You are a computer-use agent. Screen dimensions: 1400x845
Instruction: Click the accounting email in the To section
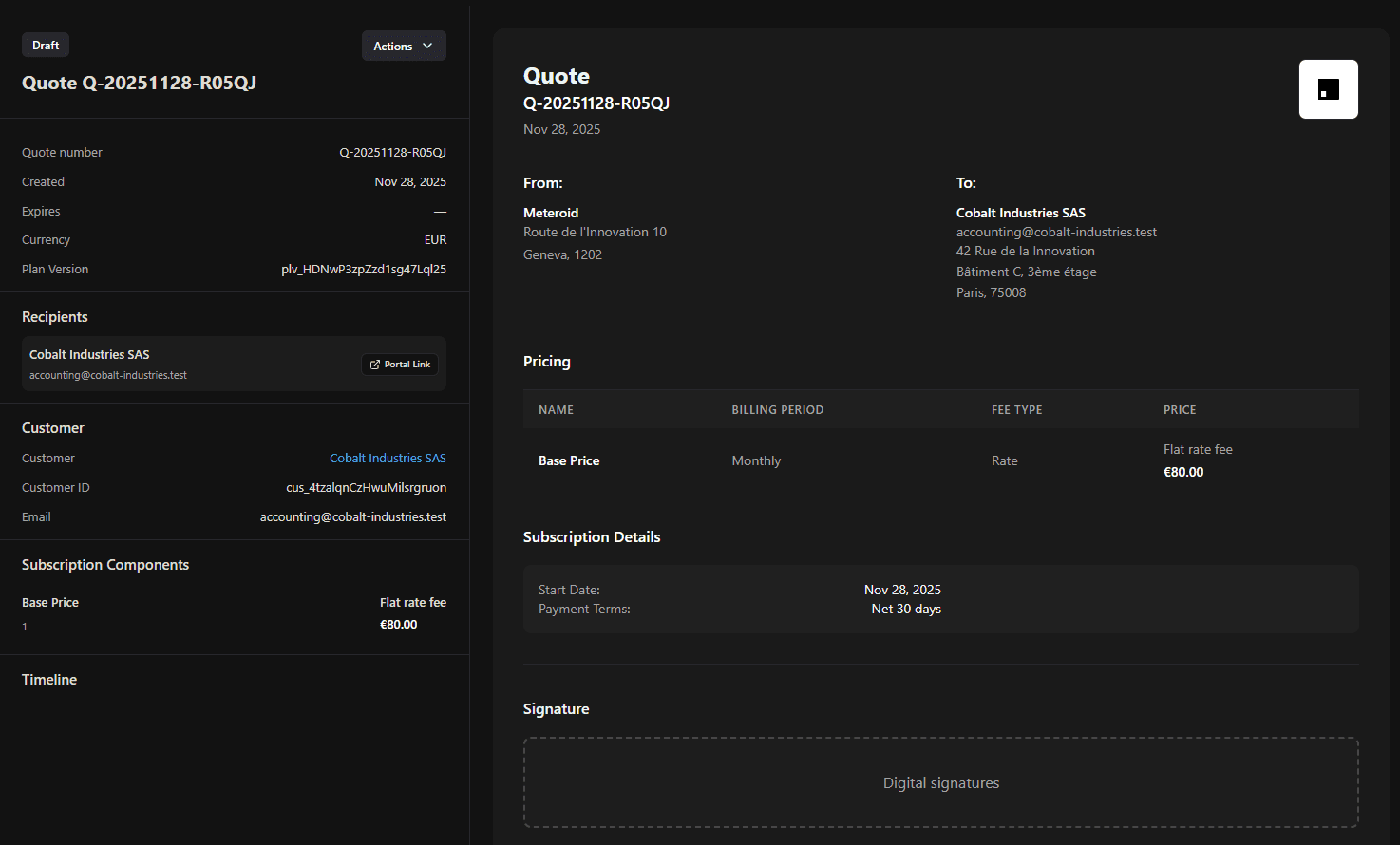click(x=1056, y=232)
